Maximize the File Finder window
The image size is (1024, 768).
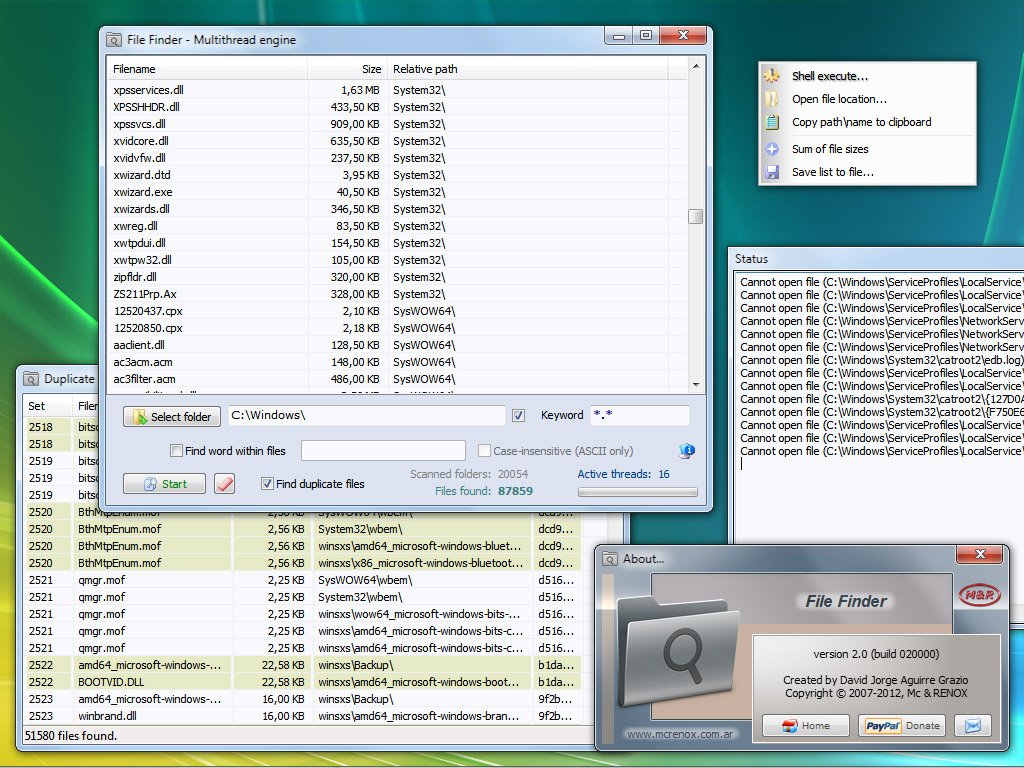click(x=646, y=35)
